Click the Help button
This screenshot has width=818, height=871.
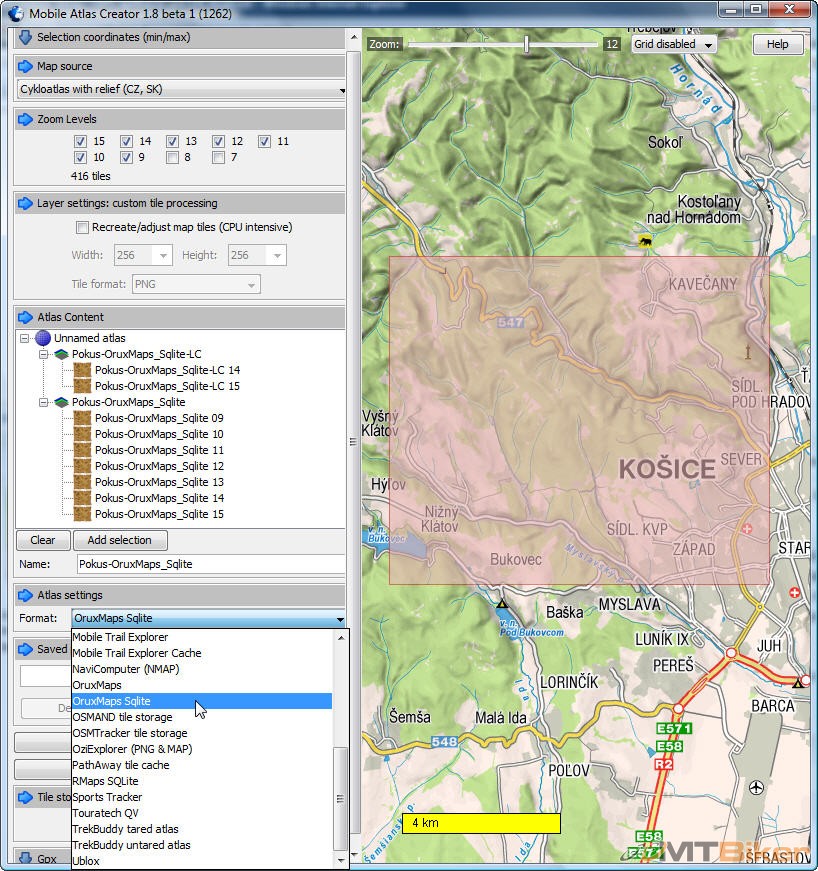click(x=777, y=45)
